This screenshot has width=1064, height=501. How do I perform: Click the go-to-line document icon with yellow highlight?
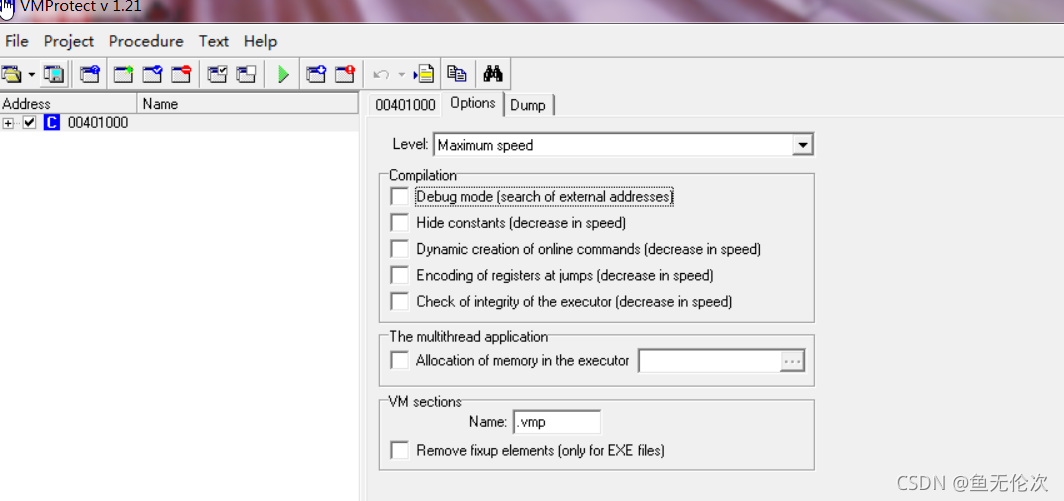[x=423, y=74]
